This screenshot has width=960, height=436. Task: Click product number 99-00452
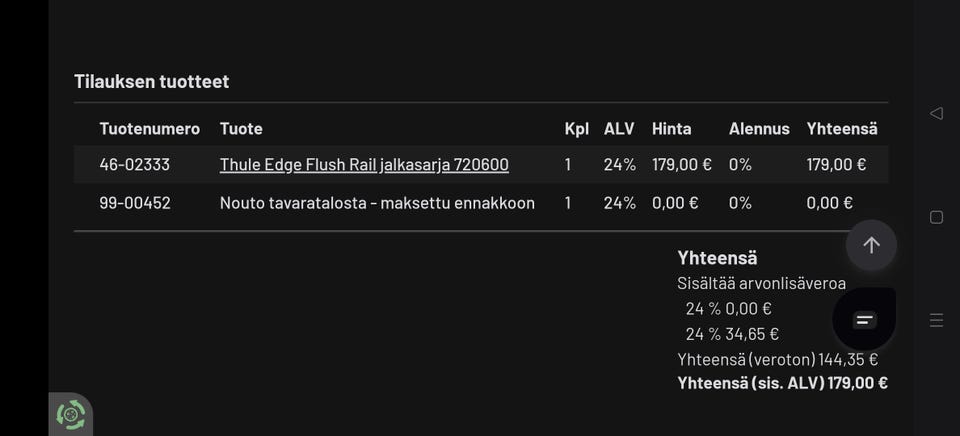tap(135, 203)
